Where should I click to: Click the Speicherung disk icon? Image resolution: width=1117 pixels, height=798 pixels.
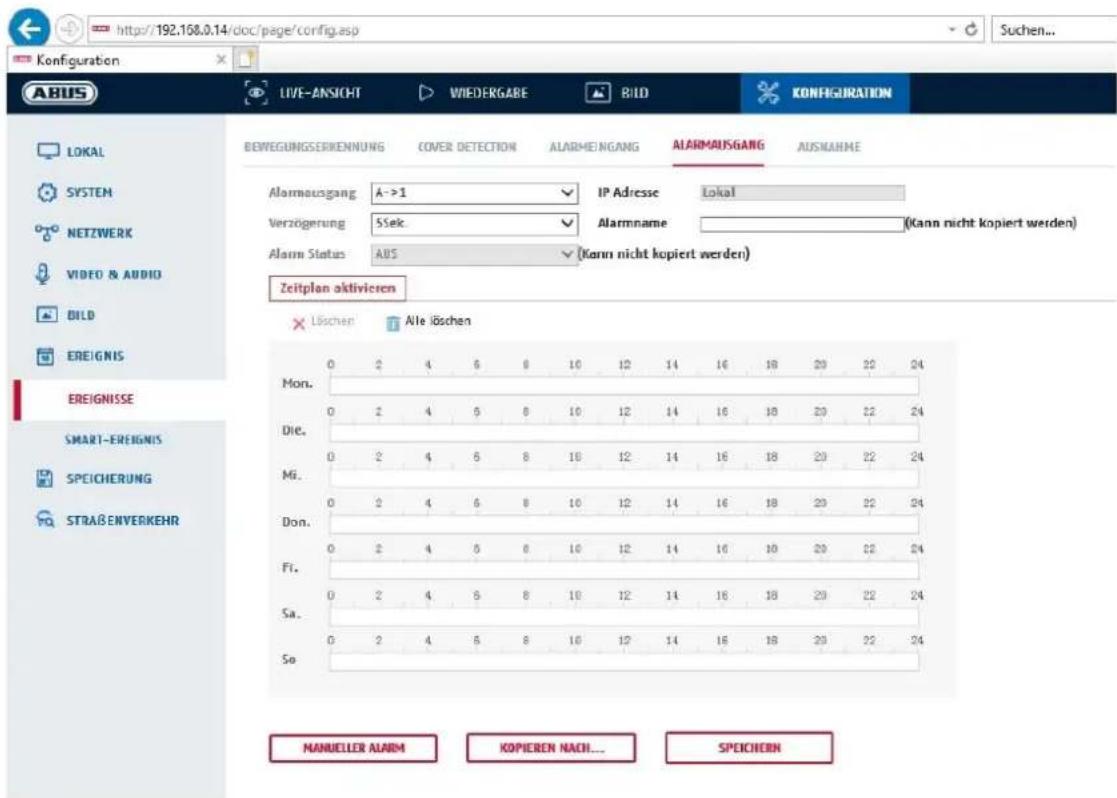[45, 478]
